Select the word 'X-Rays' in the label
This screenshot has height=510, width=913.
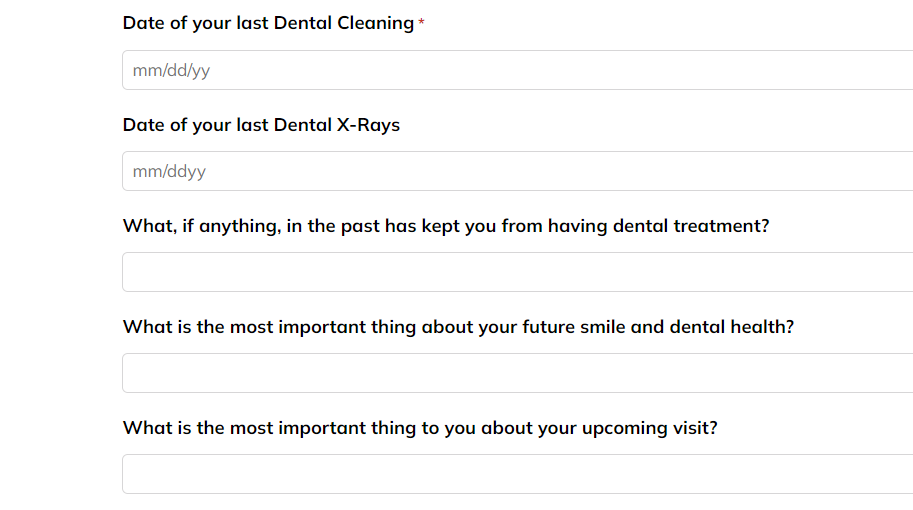368,125
